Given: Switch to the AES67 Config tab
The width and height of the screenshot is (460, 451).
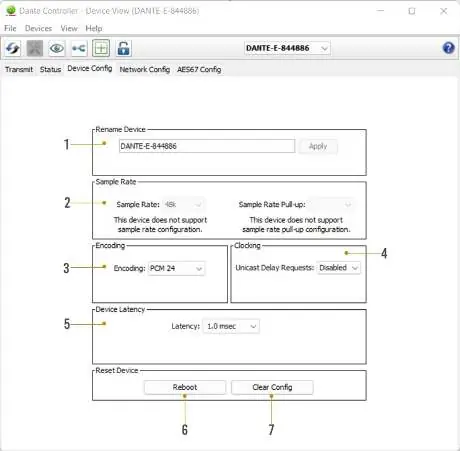Looking at the screenshot, I should (199, 69).
